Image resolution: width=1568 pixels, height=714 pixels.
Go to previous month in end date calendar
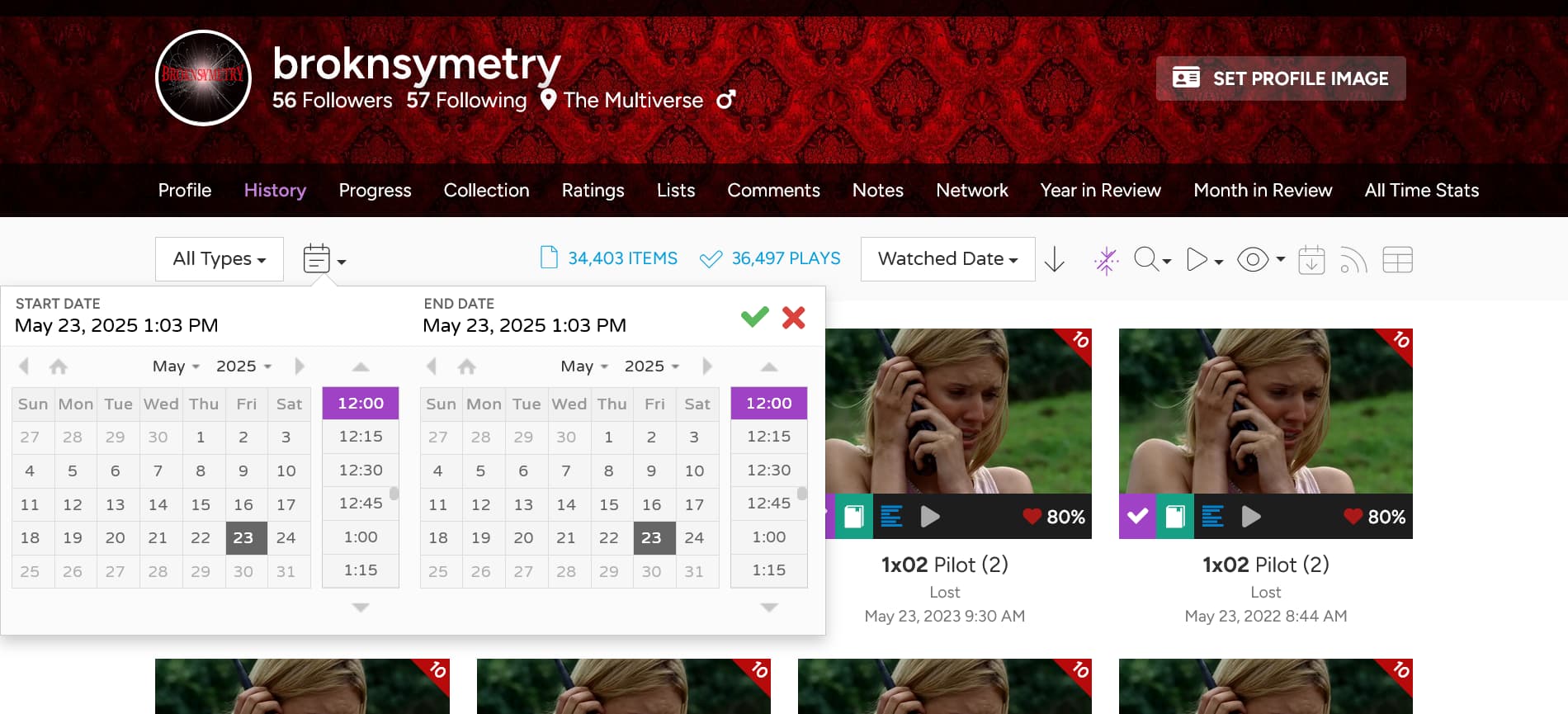(432, 366)
